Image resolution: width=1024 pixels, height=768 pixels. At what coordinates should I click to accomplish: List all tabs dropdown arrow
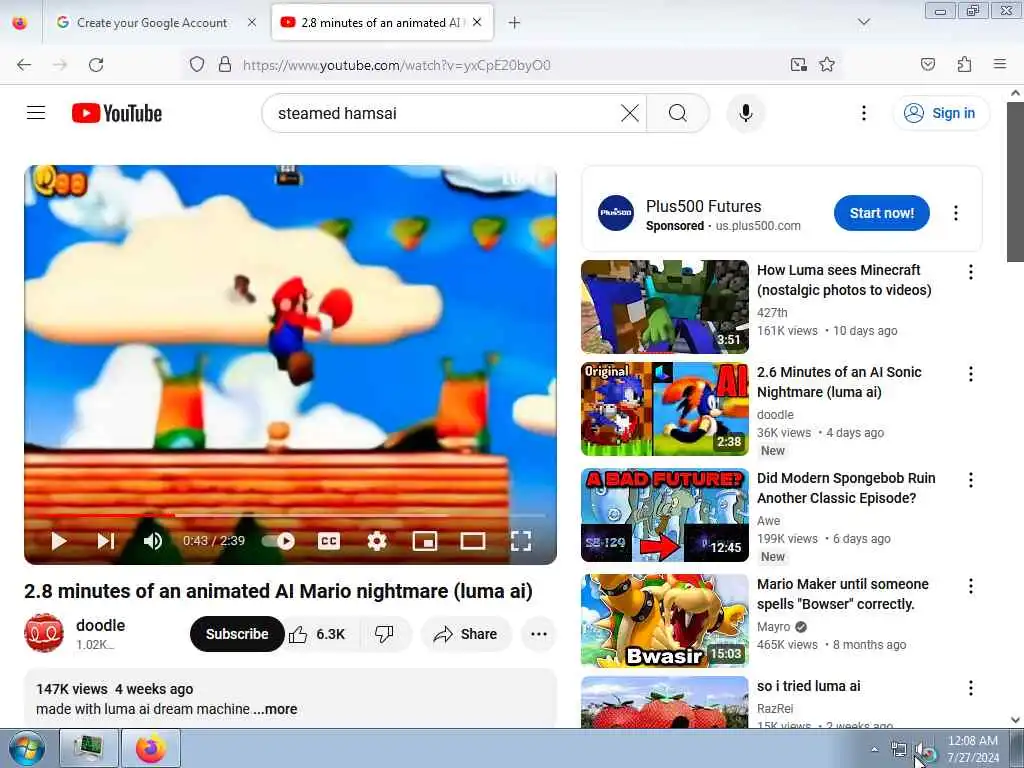tap(863, 23)
